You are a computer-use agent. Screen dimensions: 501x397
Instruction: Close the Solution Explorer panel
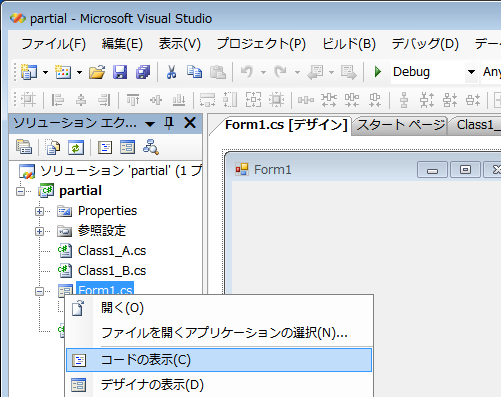point(190,123)
